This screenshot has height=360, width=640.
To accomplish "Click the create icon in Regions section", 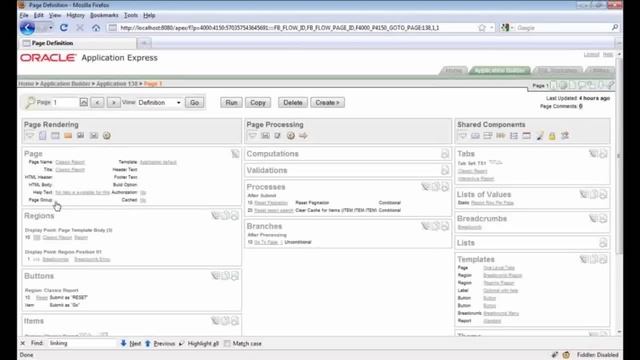I will tap(235, 216).
